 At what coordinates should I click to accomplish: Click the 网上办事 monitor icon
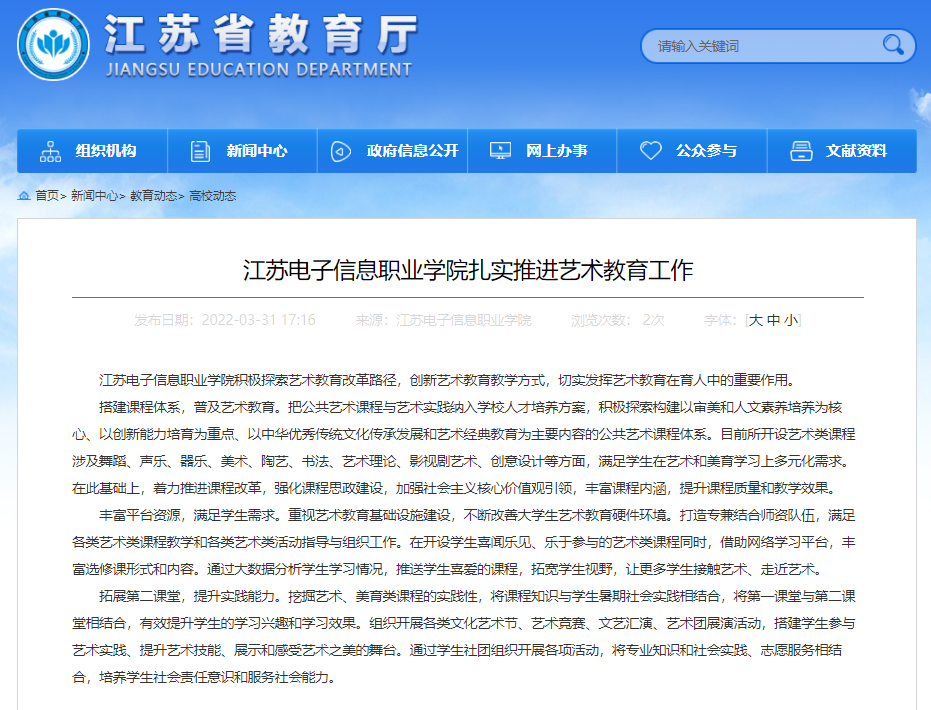500,151
